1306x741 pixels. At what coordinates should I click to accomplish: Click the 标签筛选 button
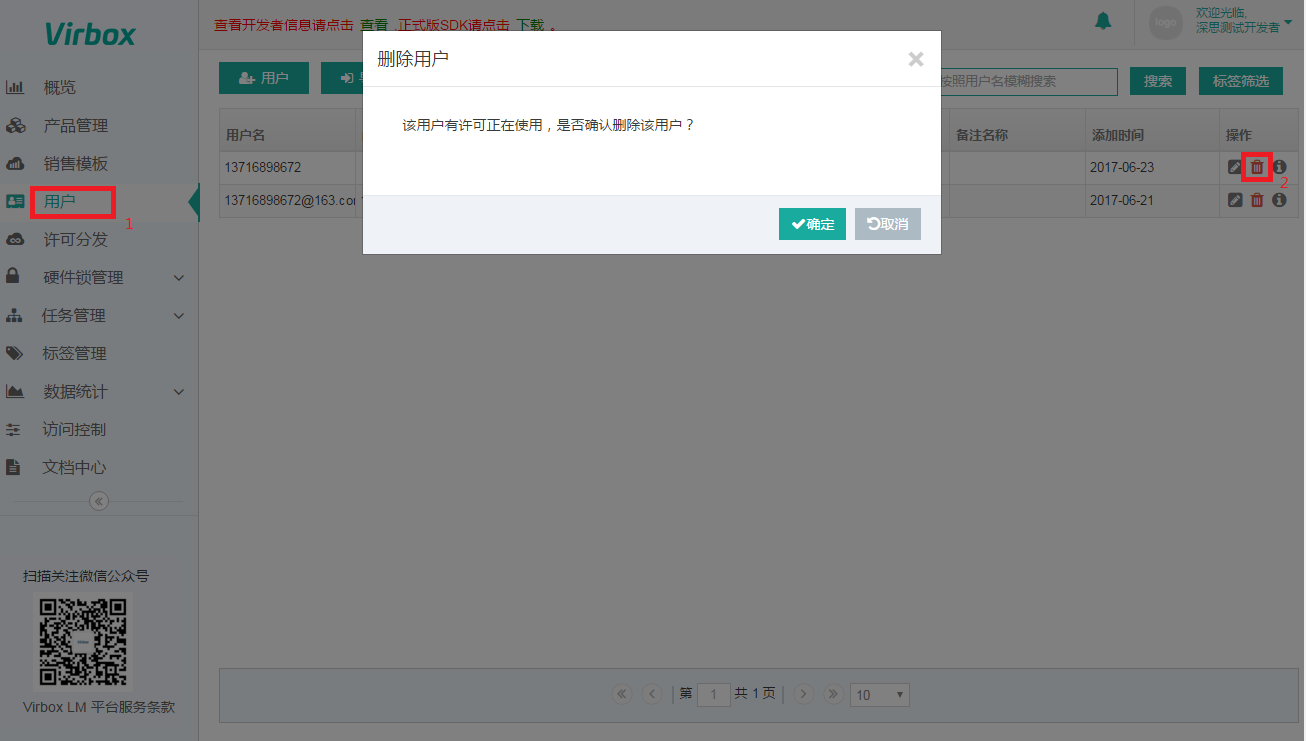tap(1241, 81)
